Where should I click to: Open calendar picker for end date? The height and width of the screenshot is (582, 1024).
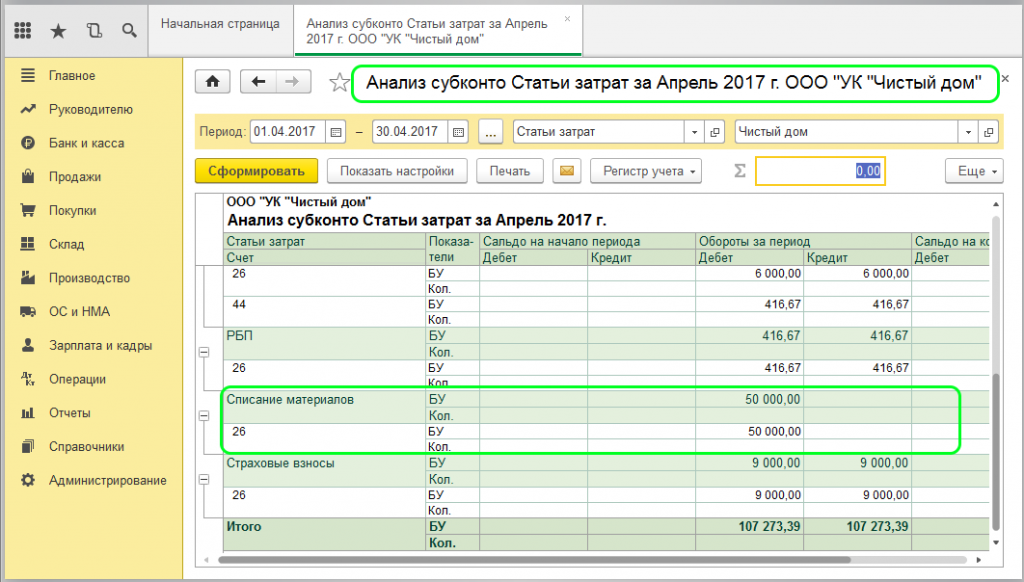coord(458,132)
